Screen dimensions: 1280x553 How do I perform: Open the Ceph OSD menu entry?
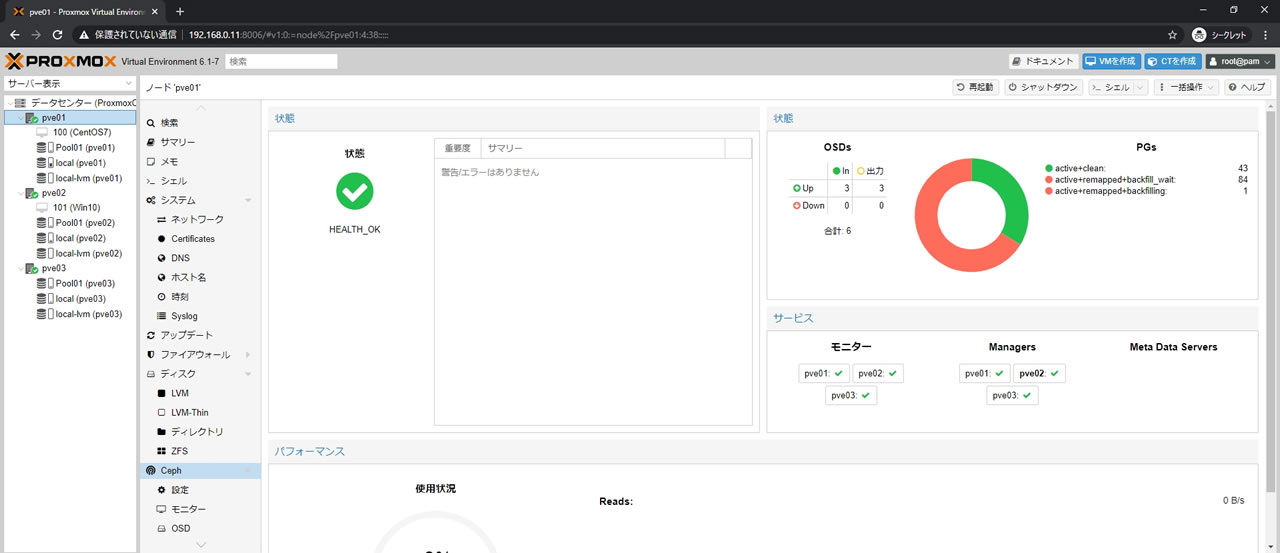[180, 528]
